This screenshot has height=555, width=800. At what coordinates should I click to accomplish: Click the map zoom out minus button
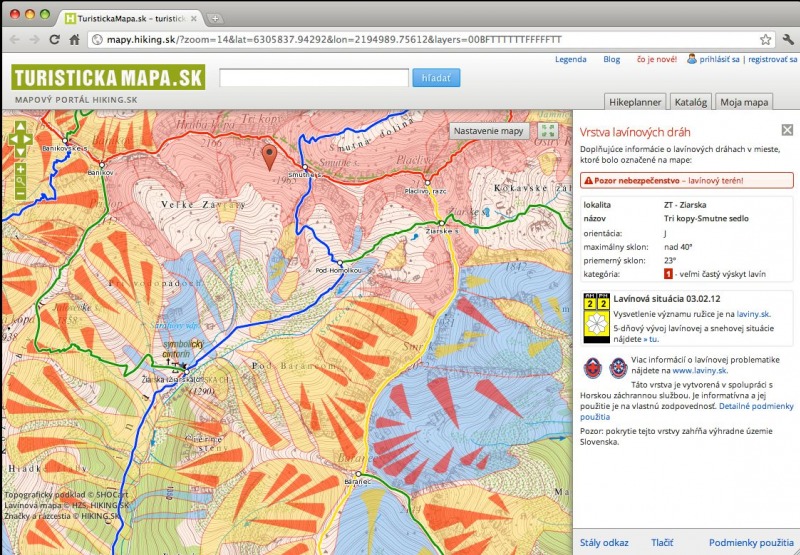[21, 192]
